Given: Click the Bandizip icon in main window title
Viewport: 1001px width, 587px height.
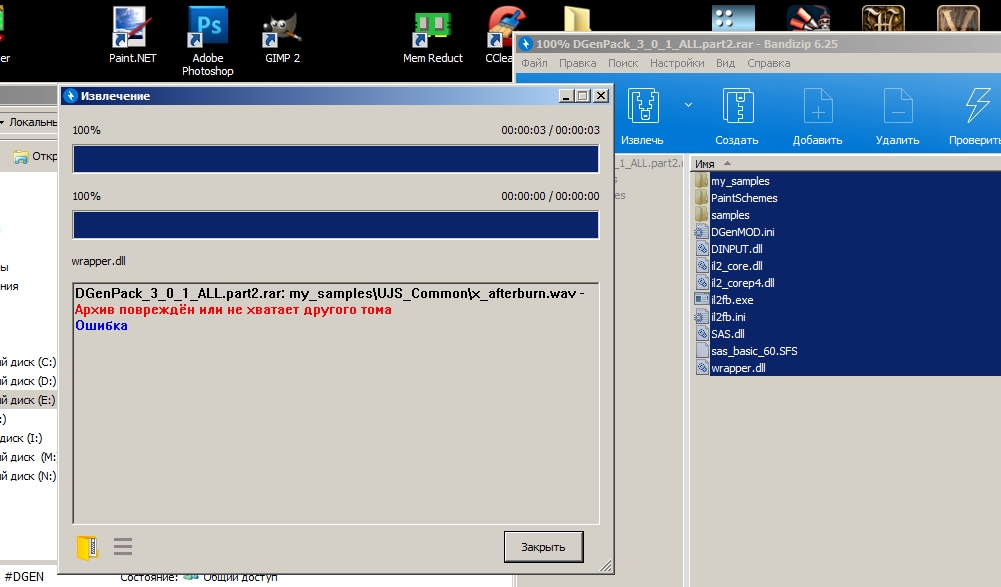Looking at the screenshot, I should click(525, 44).
